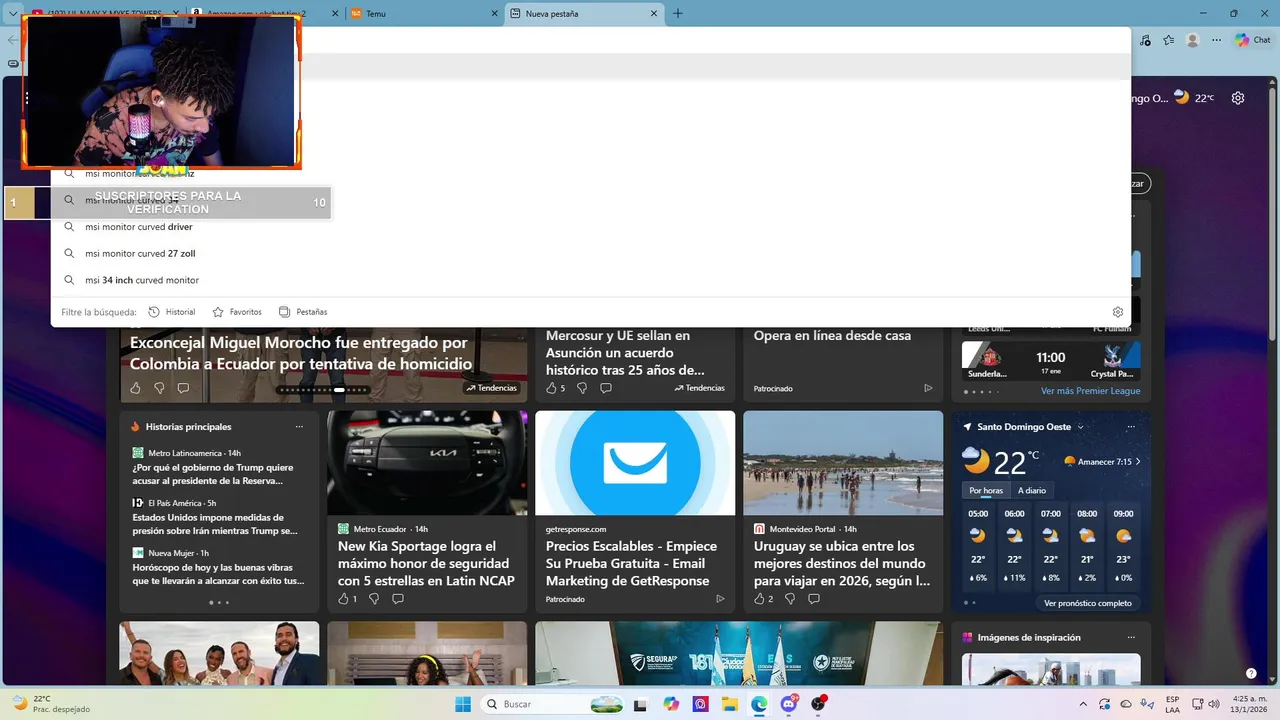Open Sunderland vs Crystal Palace match

click(x=1051, y=361)
